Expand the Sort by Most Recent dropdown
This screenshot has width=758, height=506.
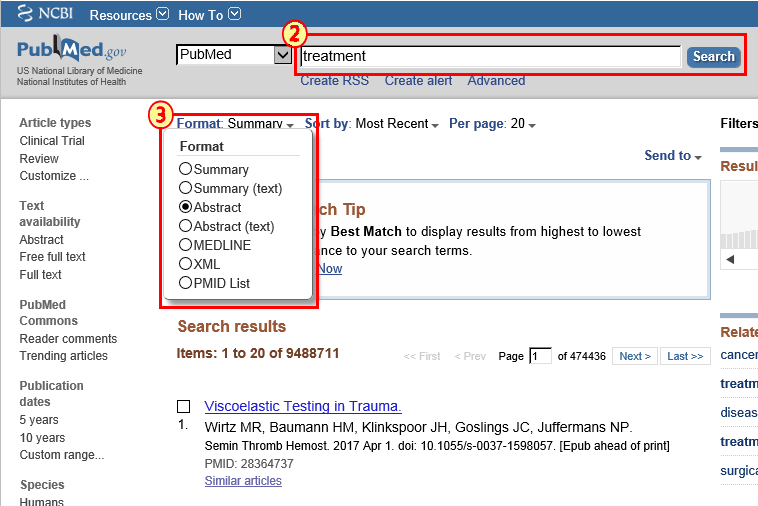371,124
